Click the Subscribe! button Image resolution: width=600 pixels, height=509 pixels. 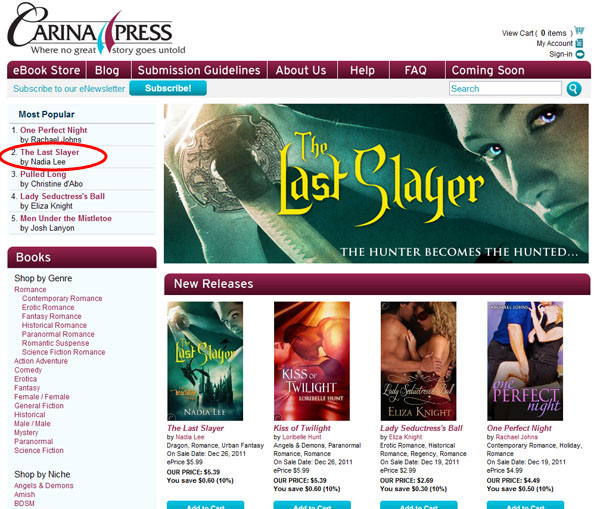pyautogui.click(x=168, y=88)
